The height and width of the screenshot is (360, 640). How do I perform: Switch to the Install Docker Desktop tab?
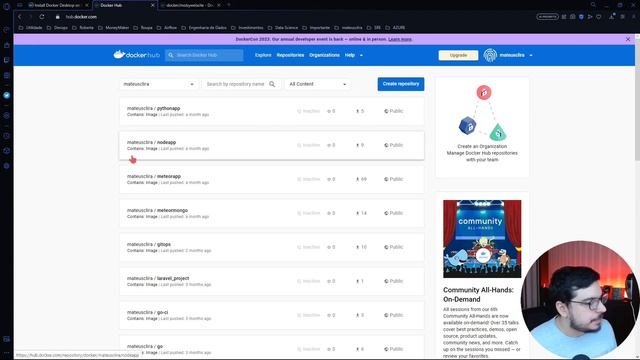pyautogui.click(x=57, y=5)
